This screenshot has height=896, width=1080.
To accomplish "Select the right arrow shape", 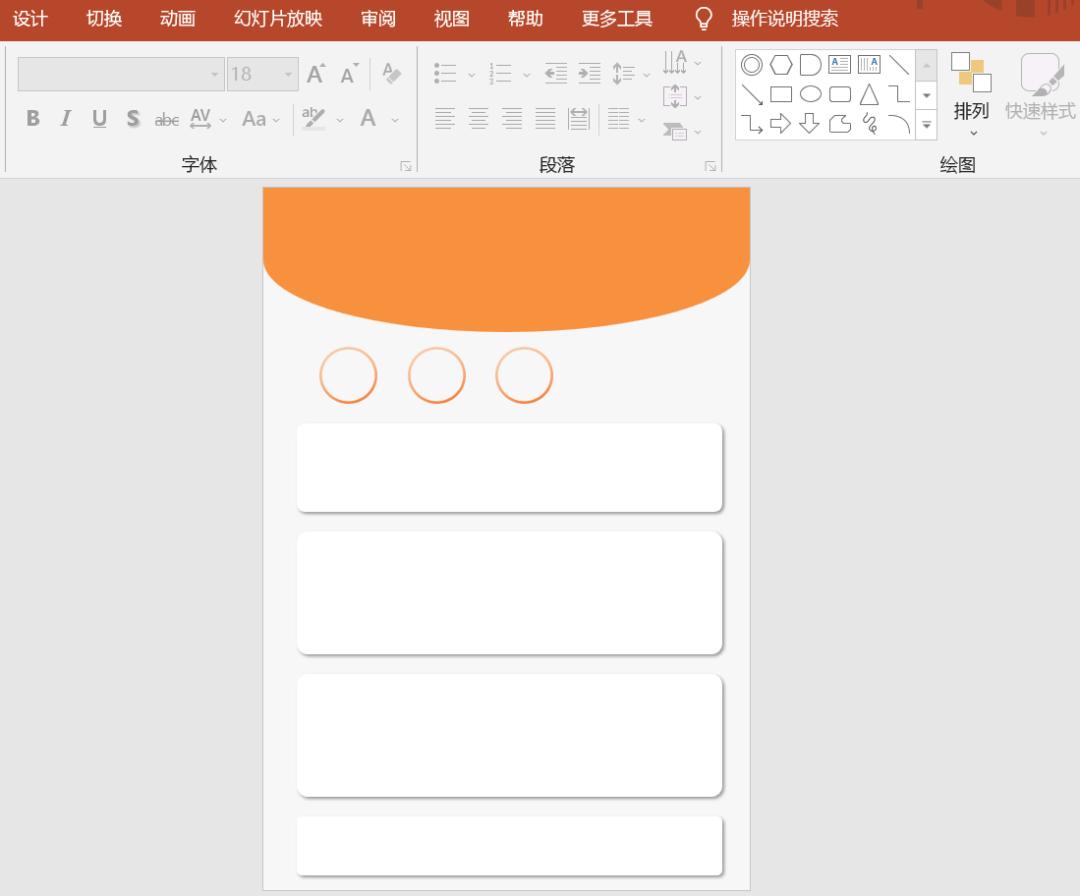I will tap(781, 124).
